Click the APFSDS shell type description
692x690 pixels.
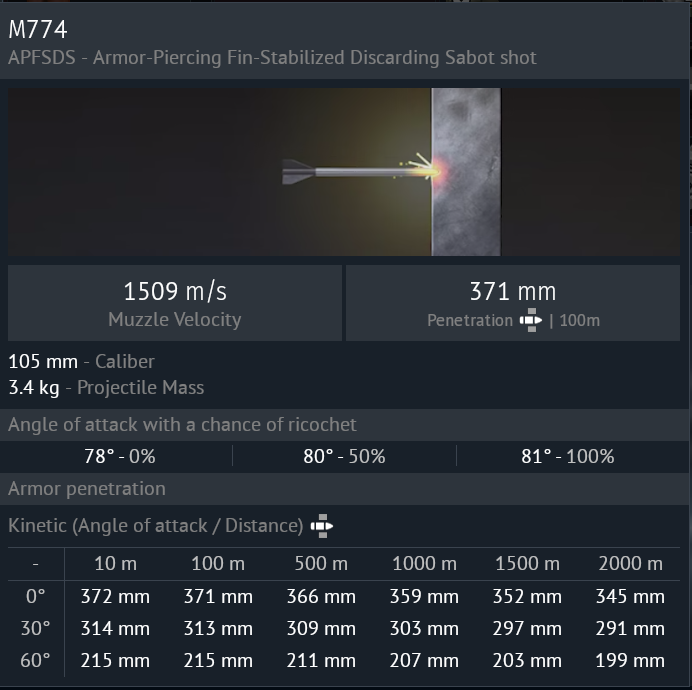pos(272,57)
